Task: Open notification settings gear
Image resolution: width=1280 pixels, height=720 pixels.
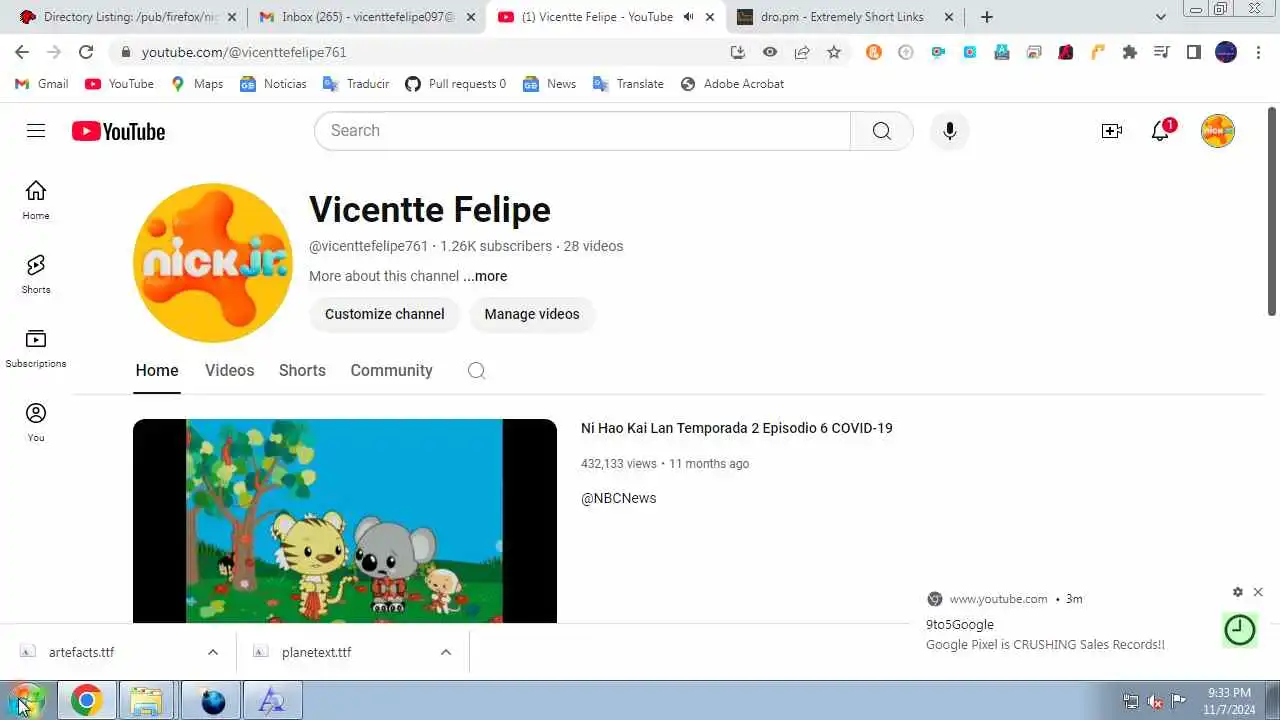Action: tap(1238, 592)
